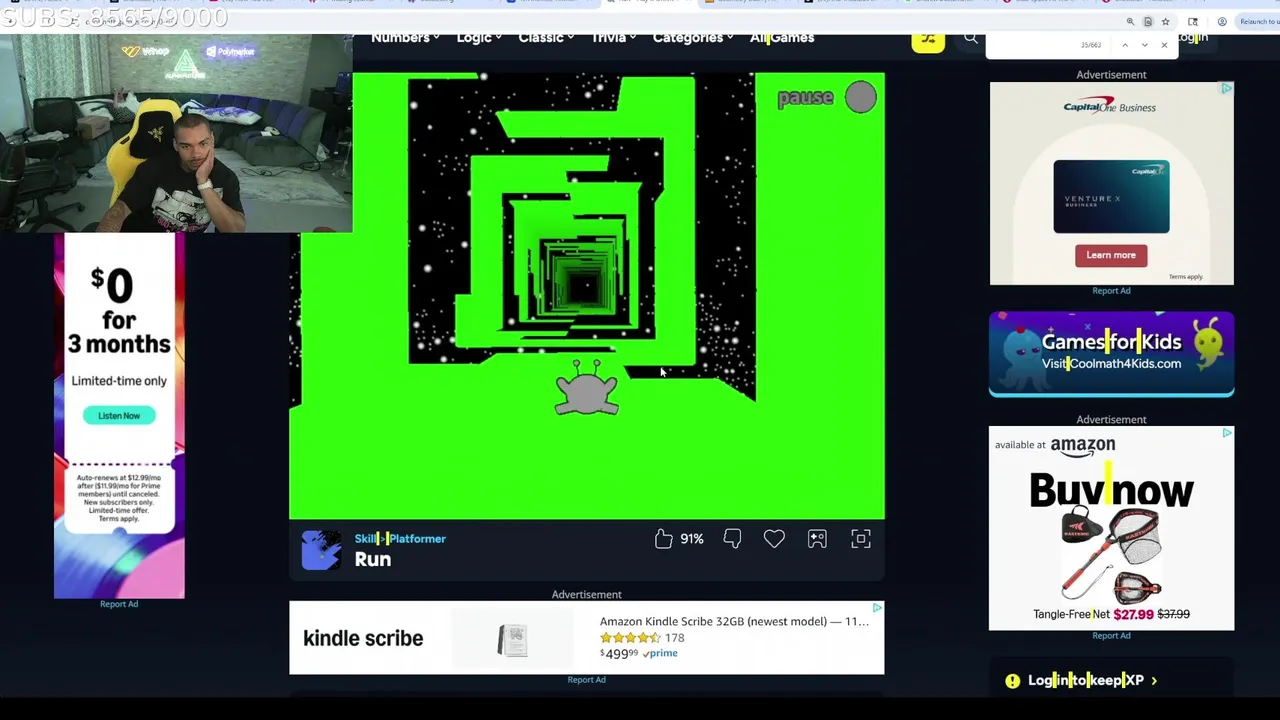
Task: Click the Kindle Scribe product image
Action: 512,640
